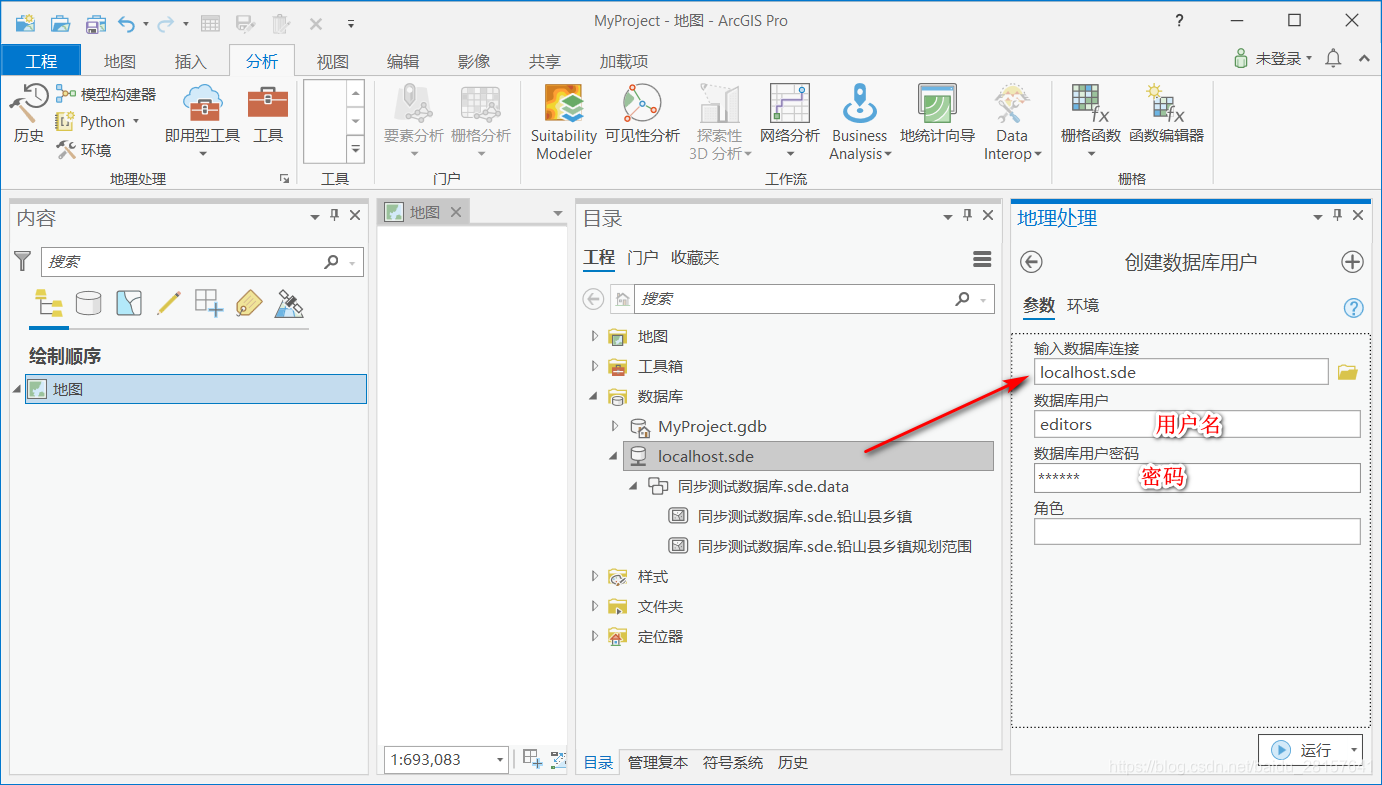Open the map scale dropdown 1:693,083
The height and width of the screenshot is (785, 1382).
pyautogui.click(x=499, y=760)
